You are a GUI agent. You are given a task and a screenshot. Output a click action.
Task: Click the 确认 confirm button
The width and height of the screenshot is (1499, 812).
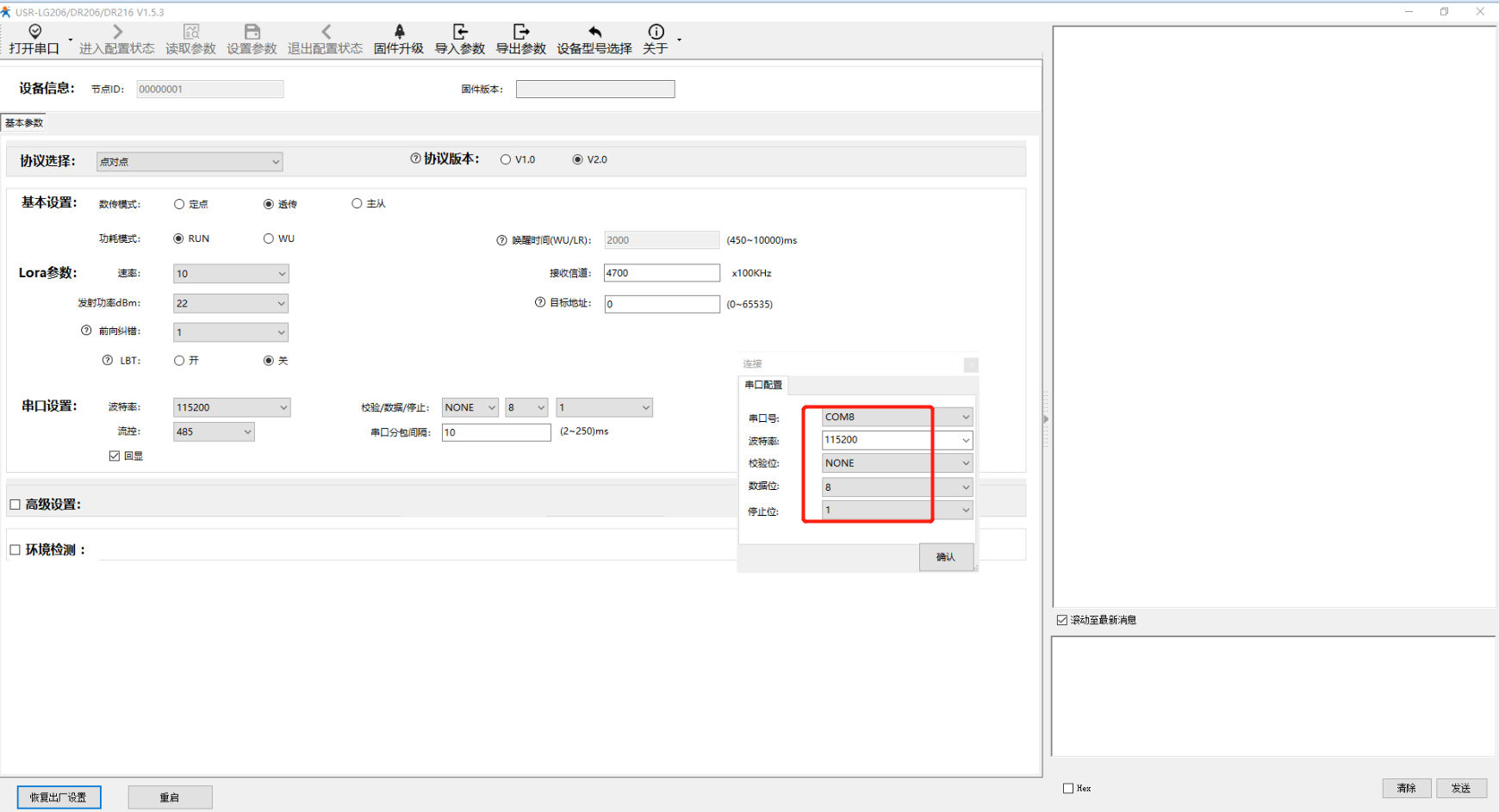pos(945,557)
